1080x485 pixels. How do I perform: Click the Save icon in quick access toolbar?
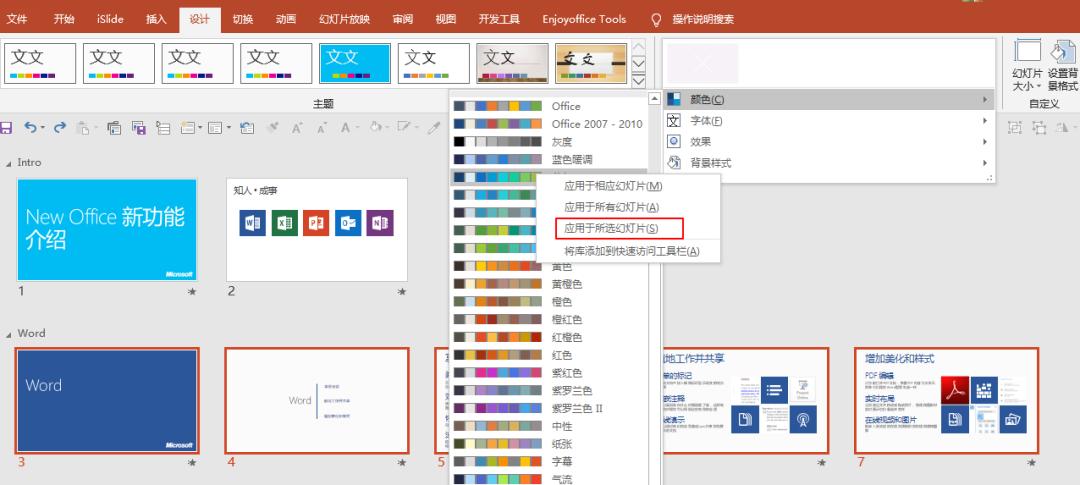point(6,127)
